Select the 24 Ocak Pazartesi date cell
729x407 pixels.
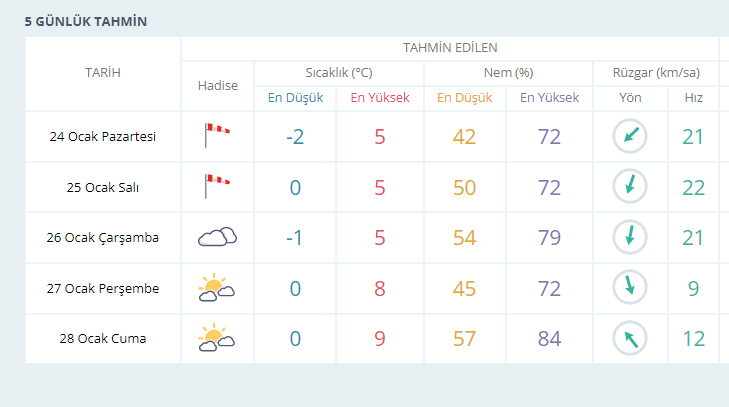(x=103, y=136)
